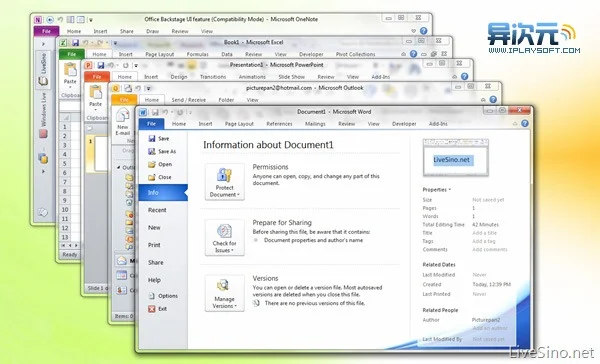Switch to Insert tab in Word

(x=205, y=124)
